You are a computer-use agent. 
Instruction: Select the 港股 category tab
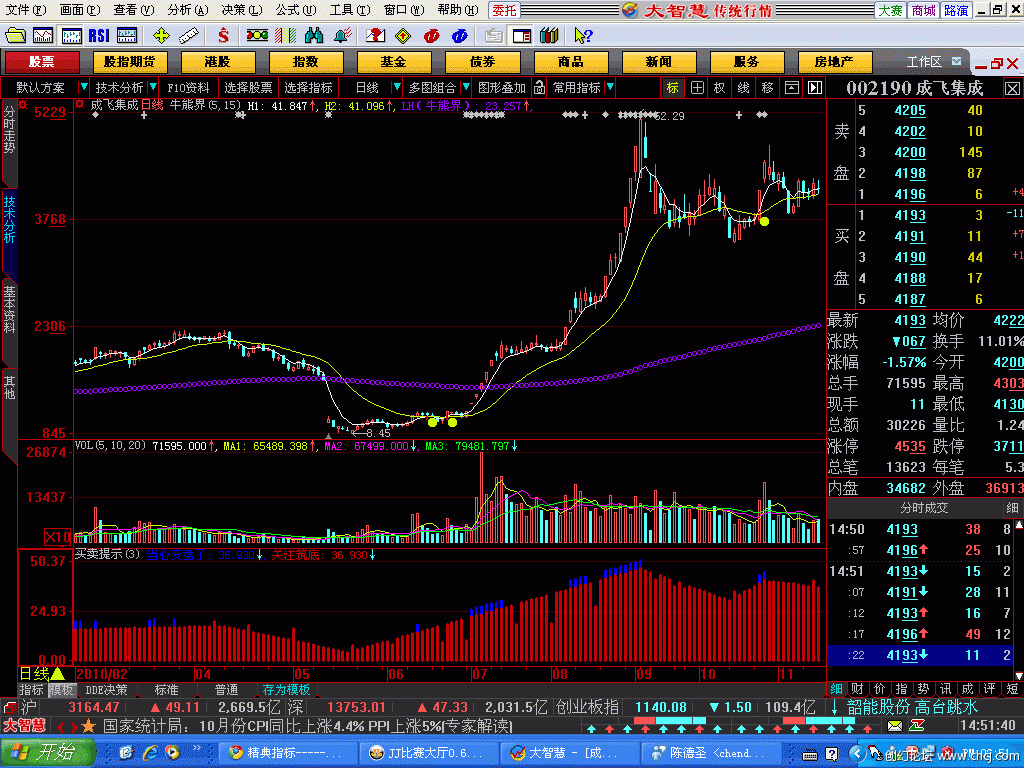tap(217, 61)
